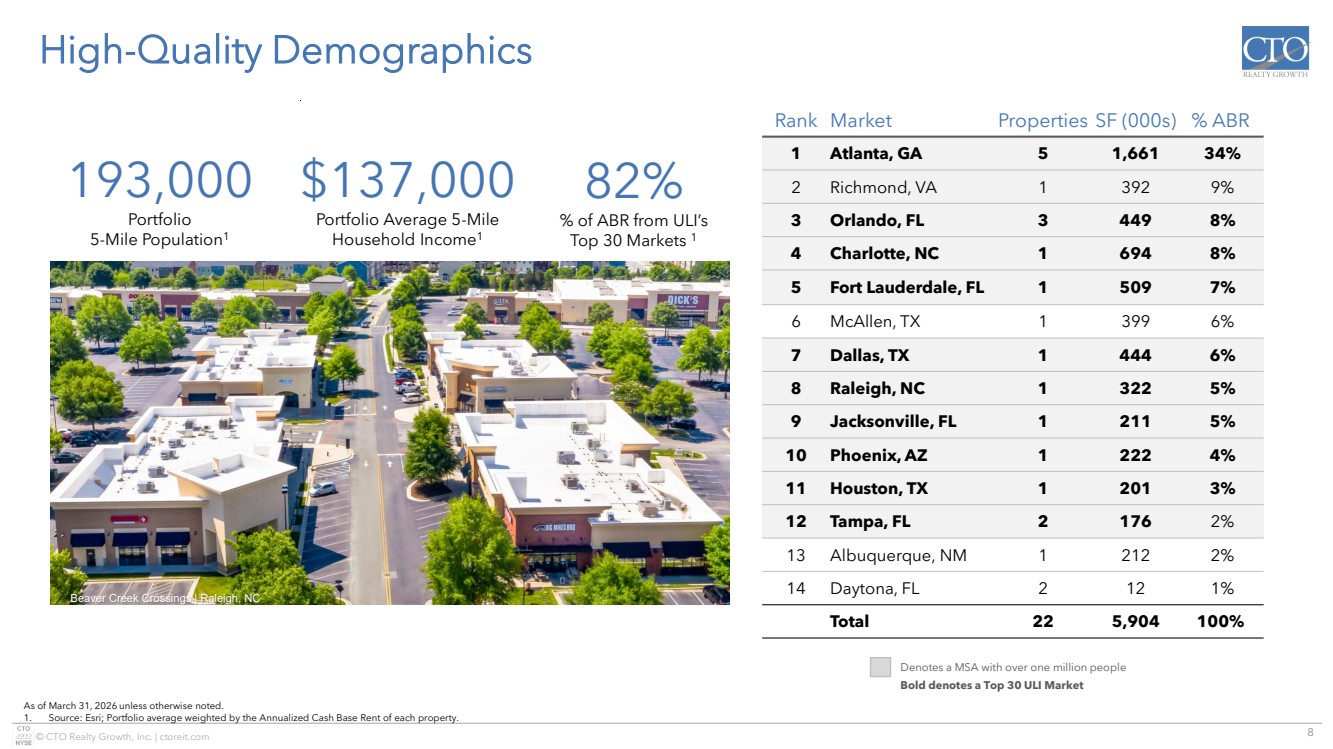The width and height of the screenshot is (1333, 749).
Task: Click the 193,000 population figure
Action: (x=160, y=182)
